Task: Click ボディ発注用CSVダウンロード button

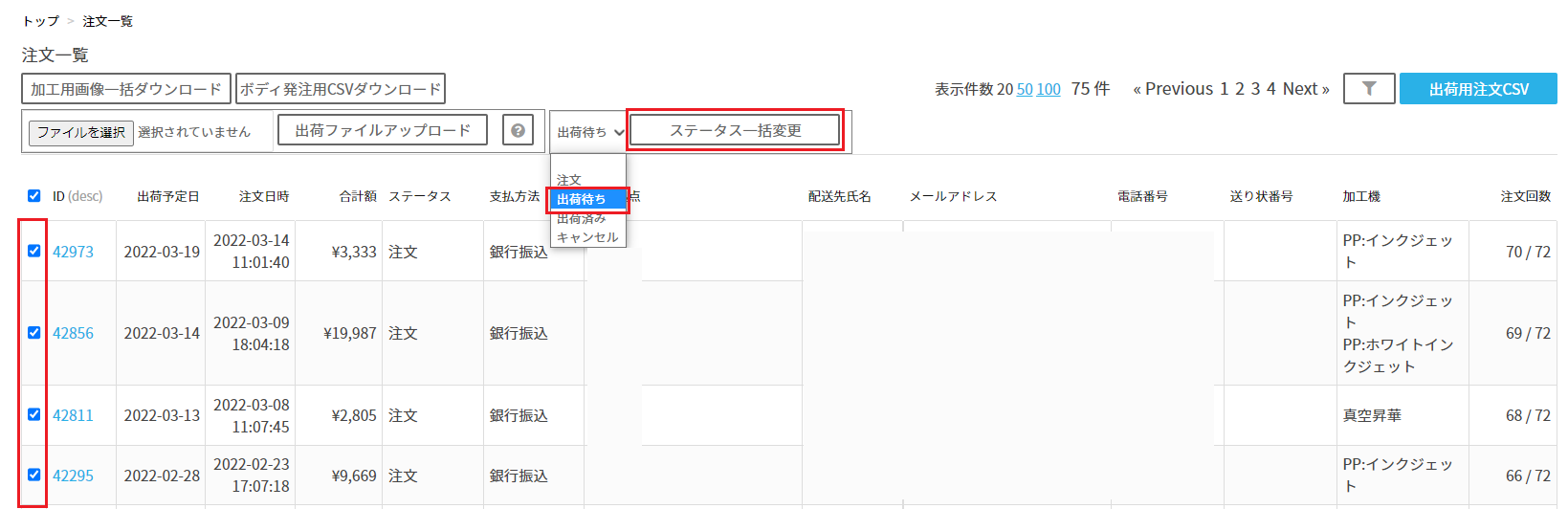Action: click(341, 89)
